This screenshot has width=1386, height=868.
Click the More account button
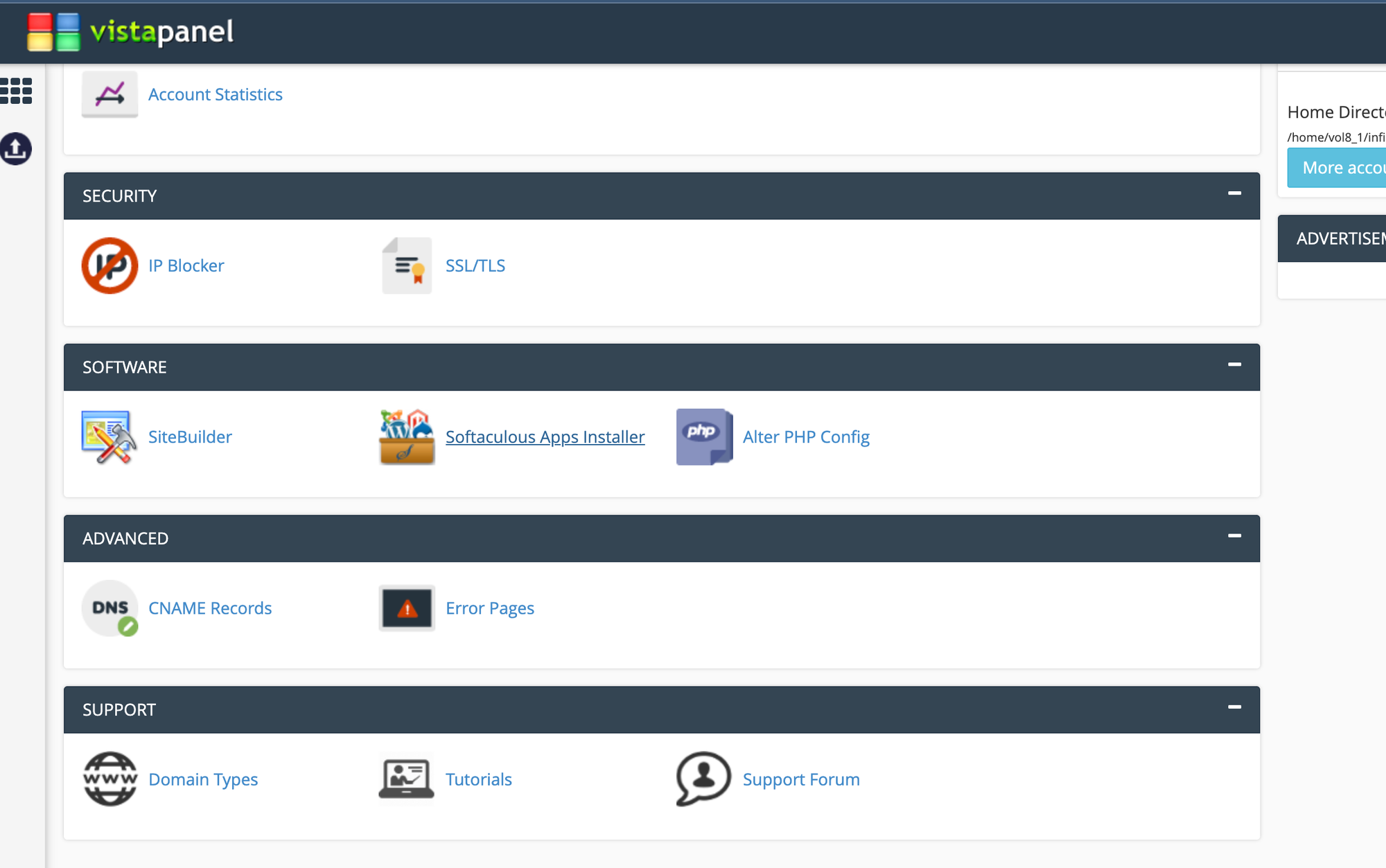pos(1337,168)
